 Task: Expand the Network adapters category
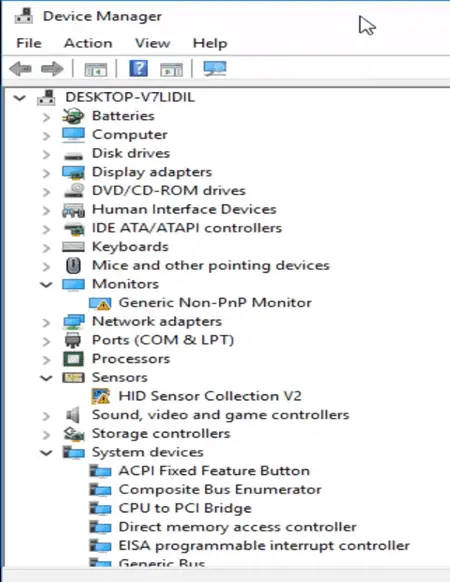[x=46, y=323]
